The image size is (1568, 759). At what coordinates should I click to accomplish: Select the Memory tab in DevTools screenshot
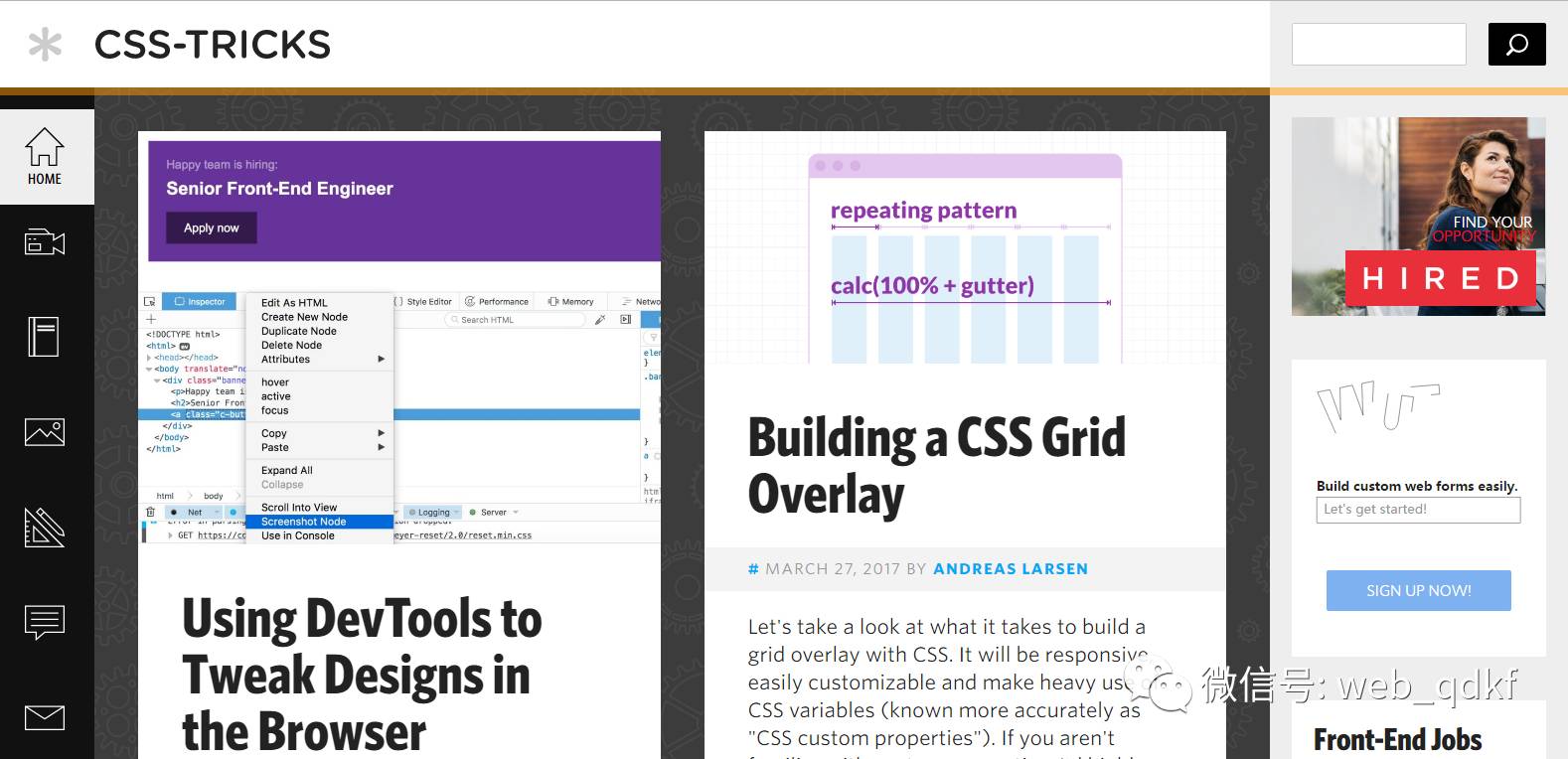coord(570,301)
